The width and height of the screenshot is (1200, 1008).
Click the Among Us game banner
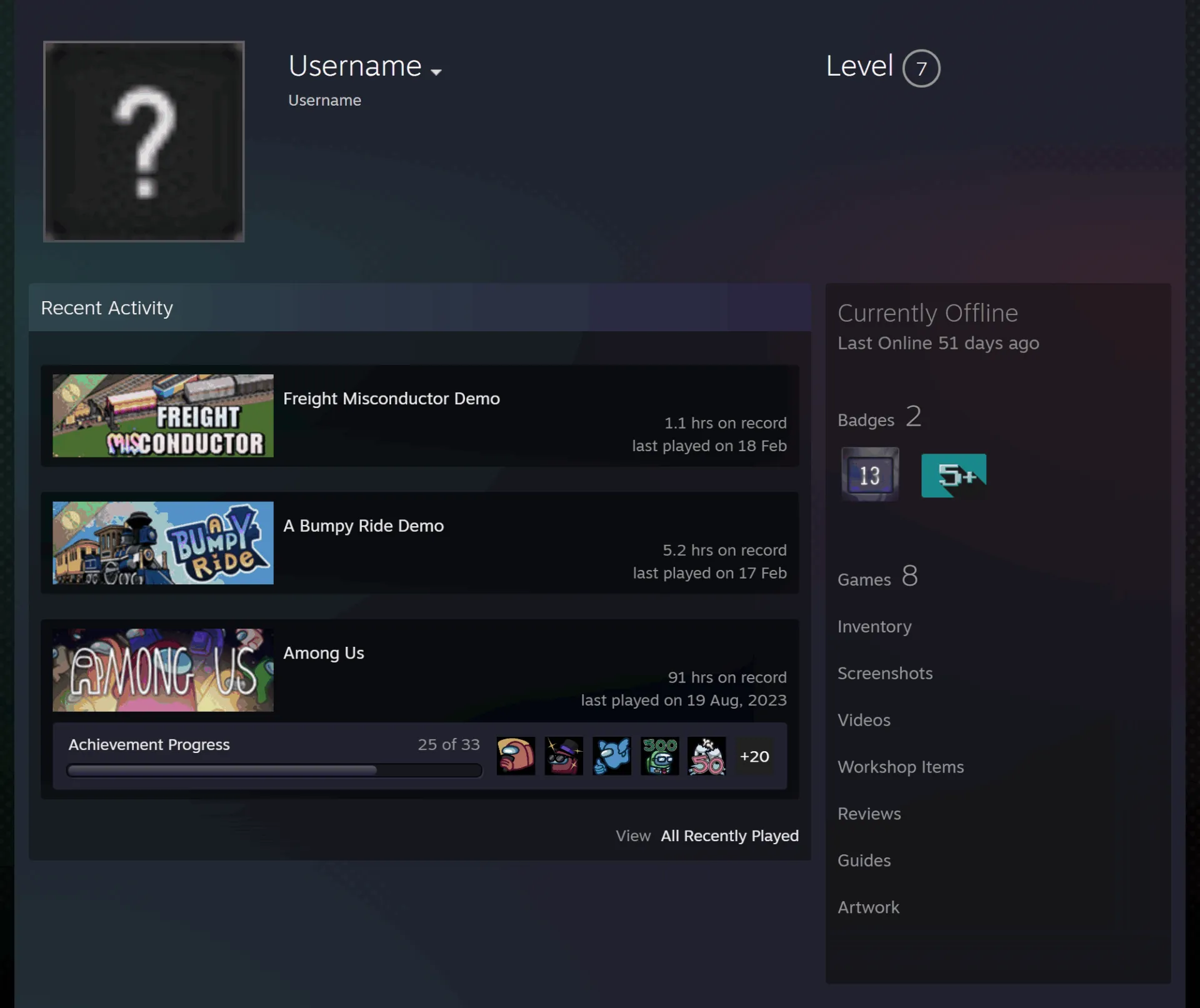pyautogui.click(x=163, y=670)
